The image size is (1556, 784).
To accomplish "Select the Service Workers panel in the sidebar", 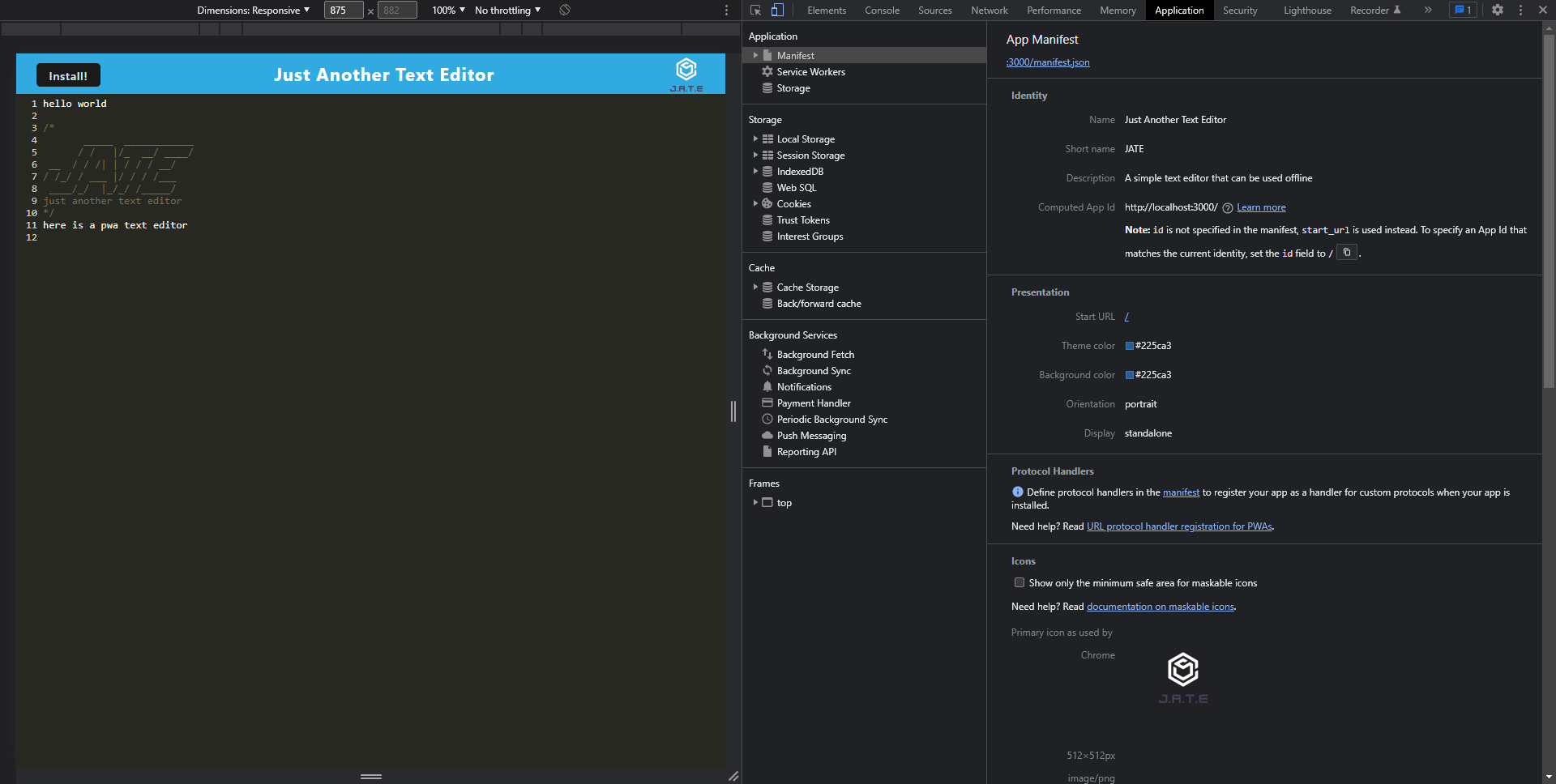I will [810, 71].
